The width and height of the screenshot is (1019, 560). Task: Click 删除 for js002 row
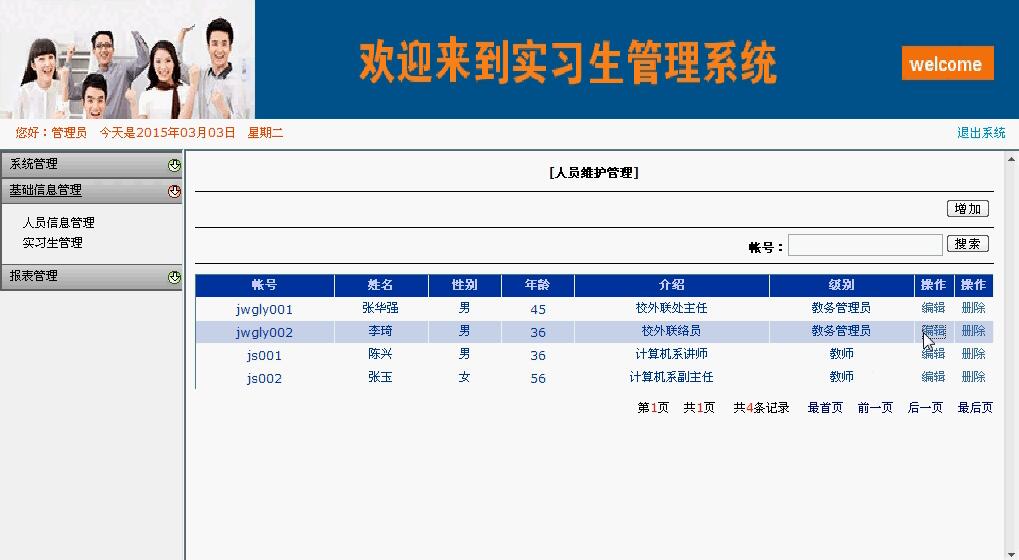[x=974, y=377]
